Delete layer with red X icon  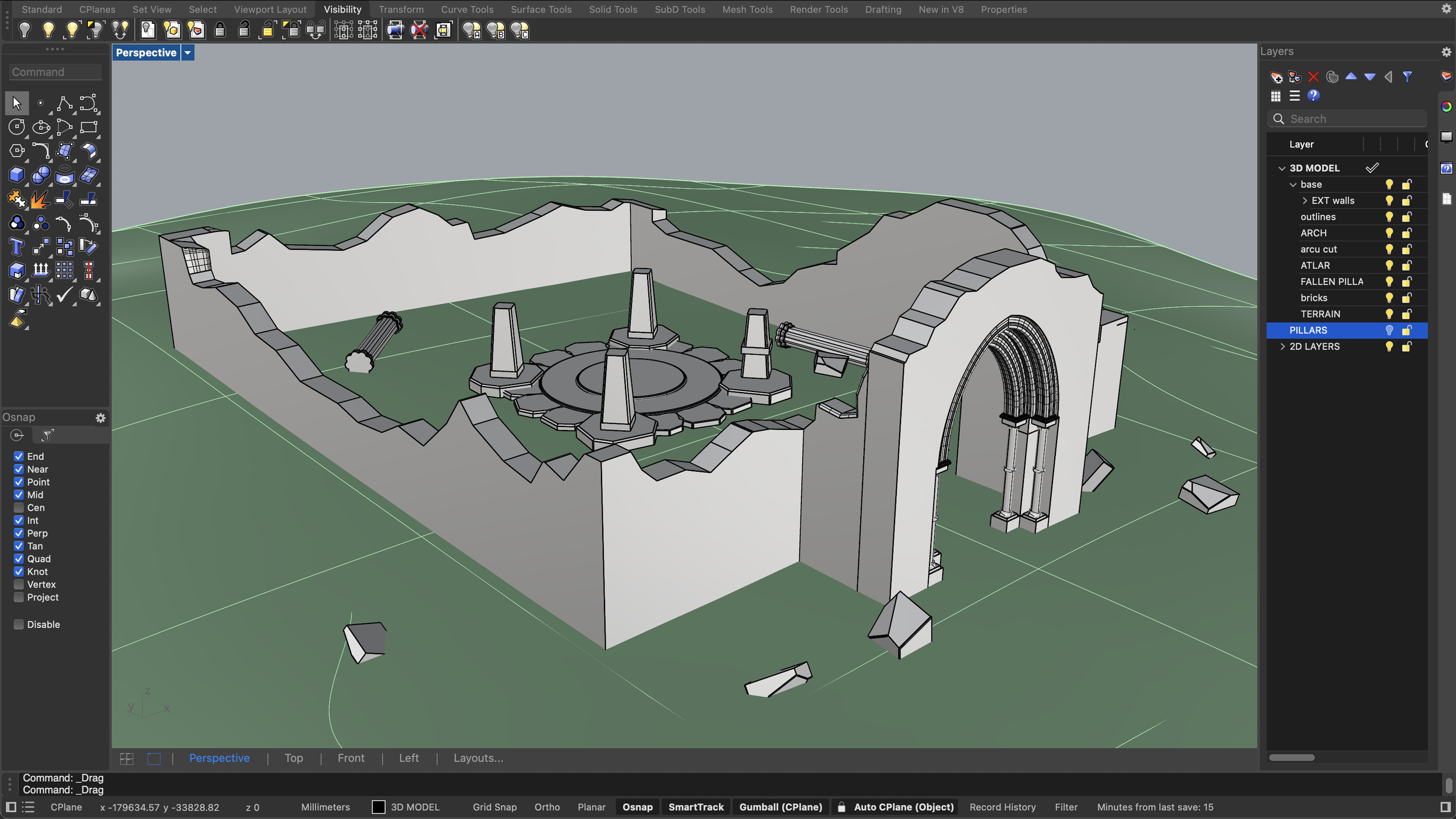pyautogui.click(x=1313, y=77)
